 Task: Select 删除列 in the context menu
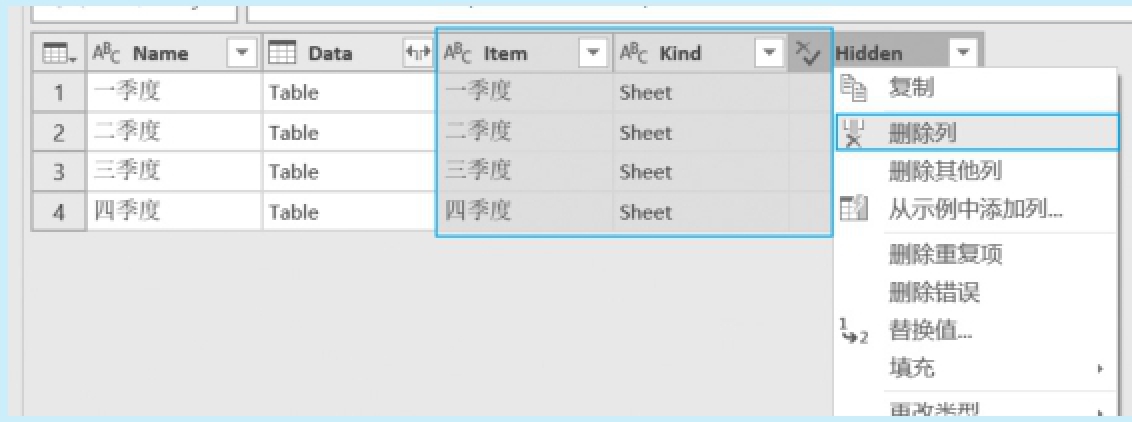coord(924,132)
